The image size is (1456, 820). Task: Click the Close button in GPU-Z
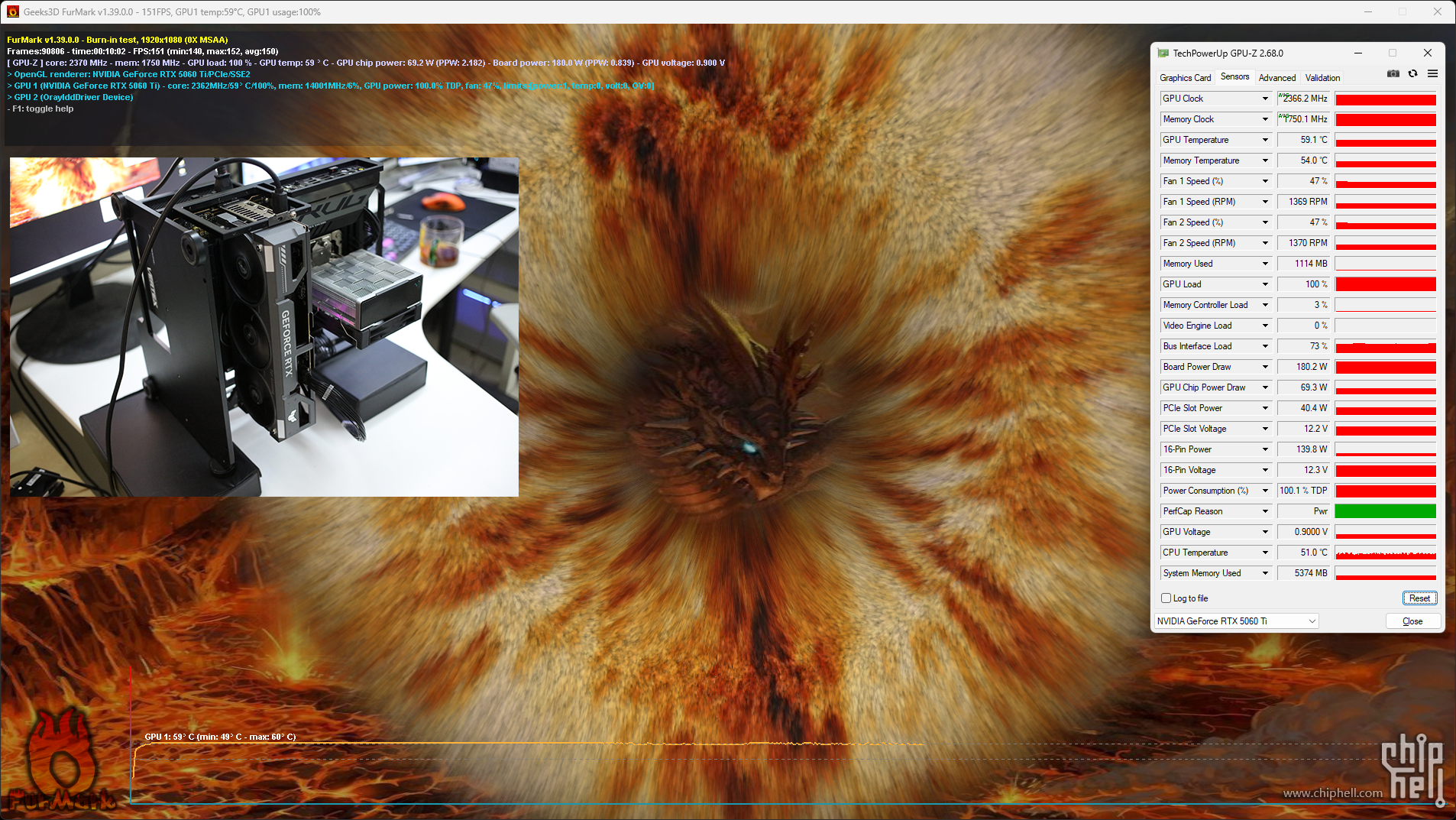click(1412, 621)
